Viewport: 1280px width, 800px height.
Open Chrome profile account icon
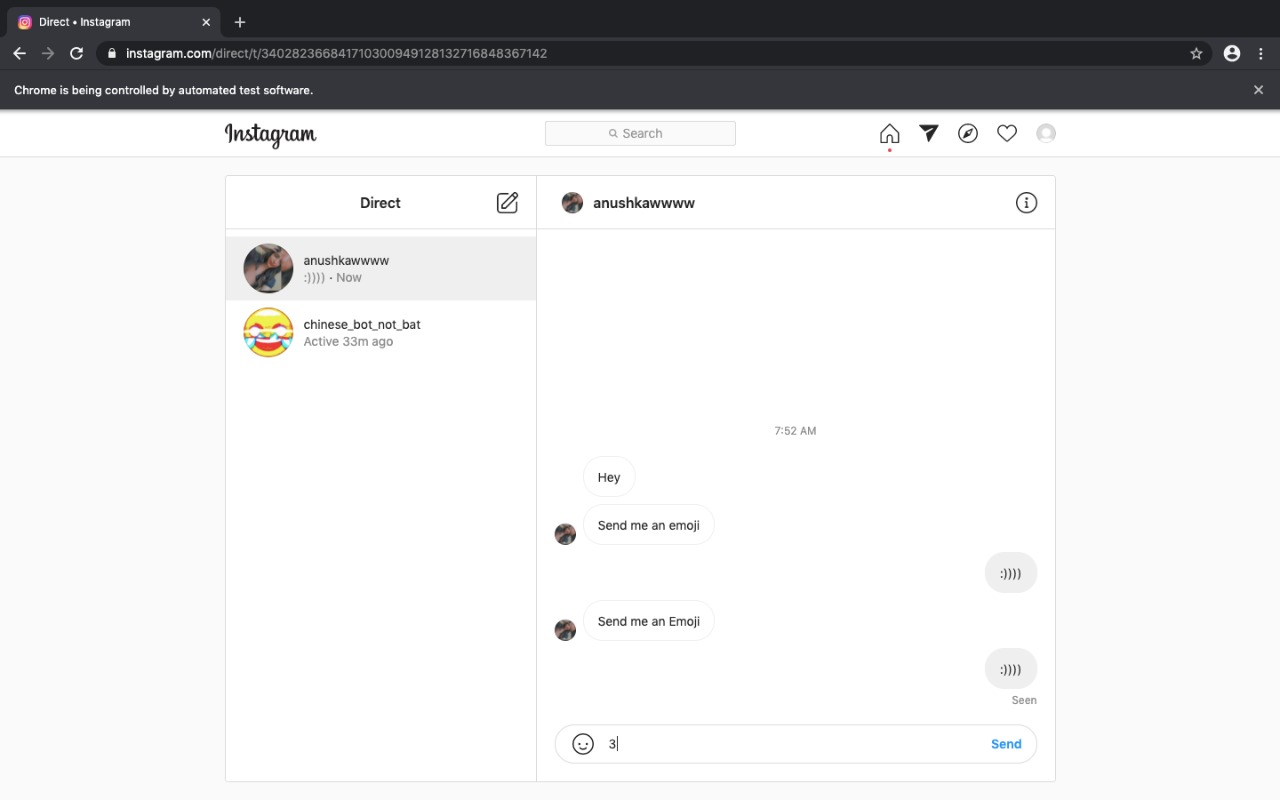click(1232, 53)
